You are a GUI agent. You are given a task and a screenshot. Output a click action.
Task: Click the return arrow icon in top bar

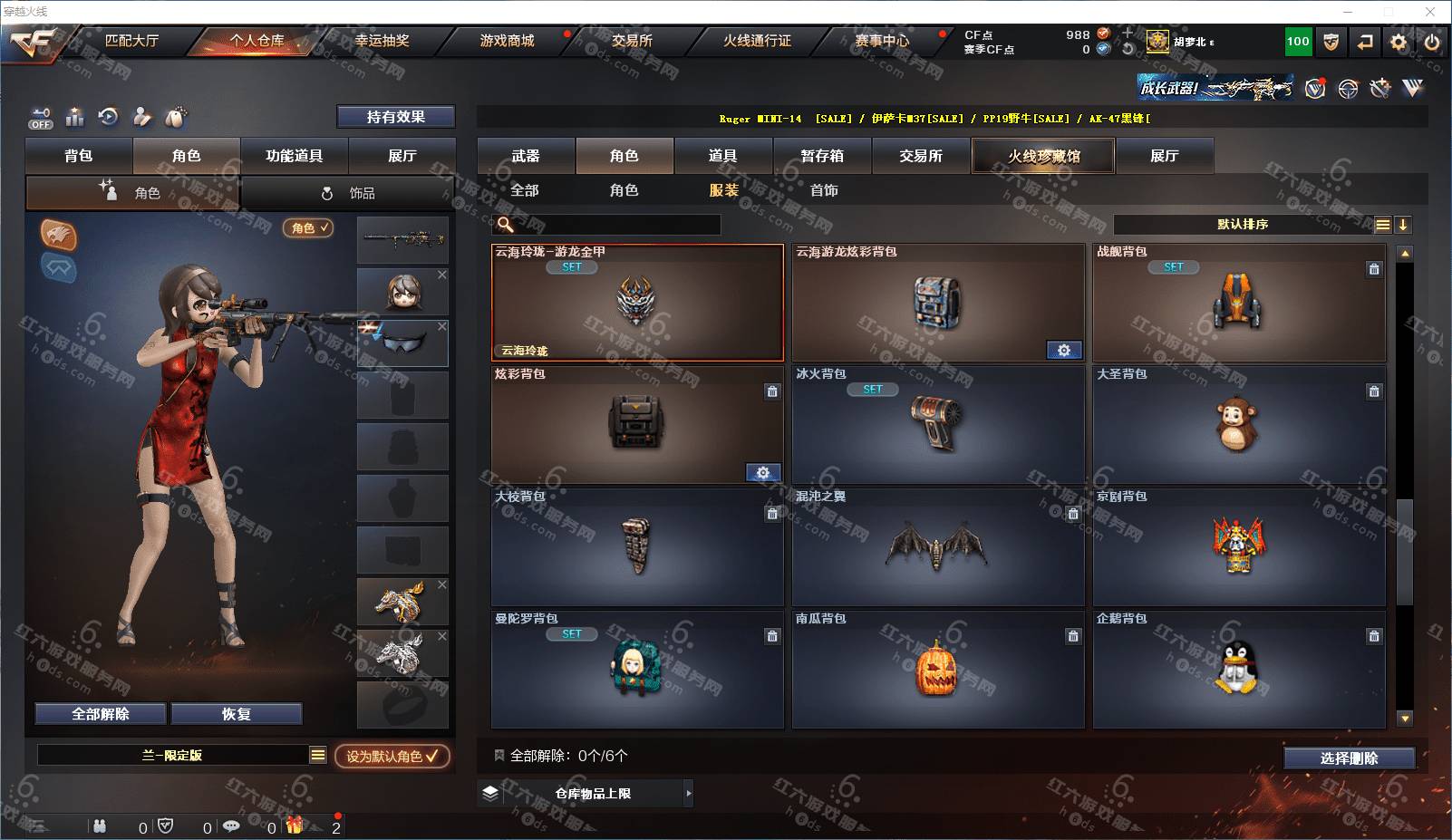point(1365,42)
